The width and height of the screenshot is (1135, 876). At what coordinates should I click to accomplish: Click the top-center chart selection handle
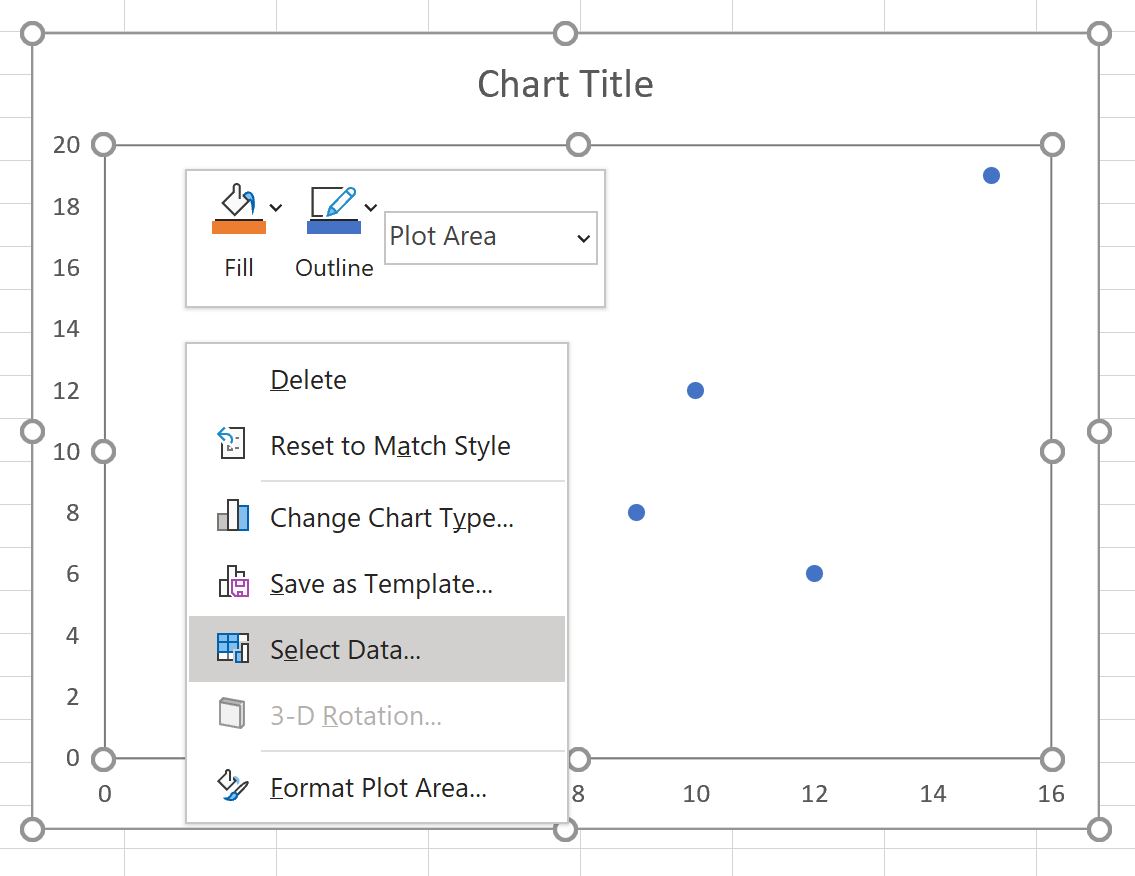[x=565, y=34]
